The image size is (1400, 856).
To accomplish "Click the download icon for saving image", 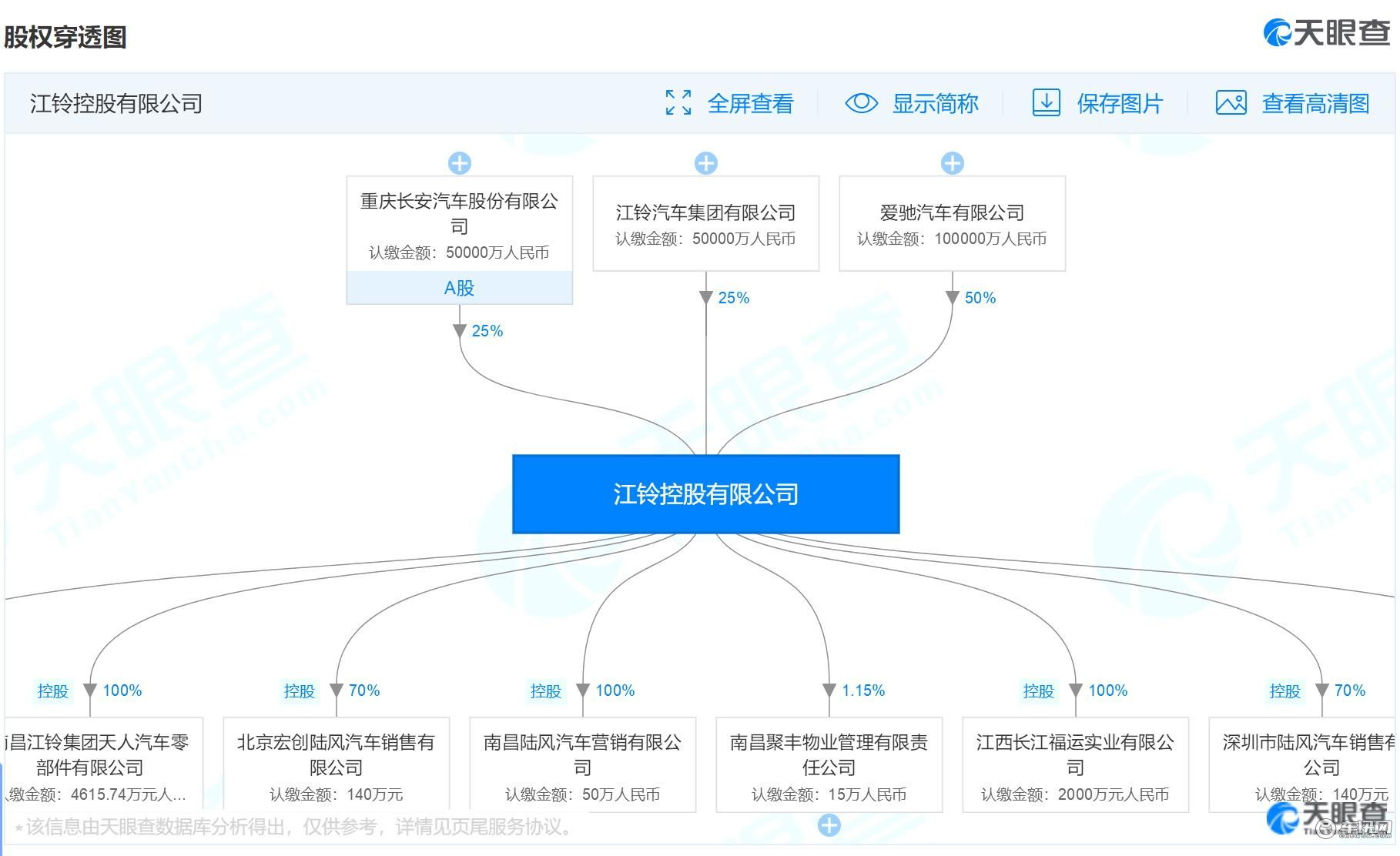I will pos(1046,102).
